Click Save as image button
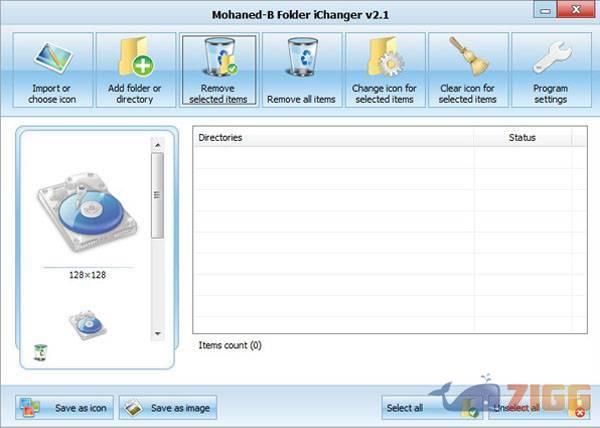 [168, 408]
